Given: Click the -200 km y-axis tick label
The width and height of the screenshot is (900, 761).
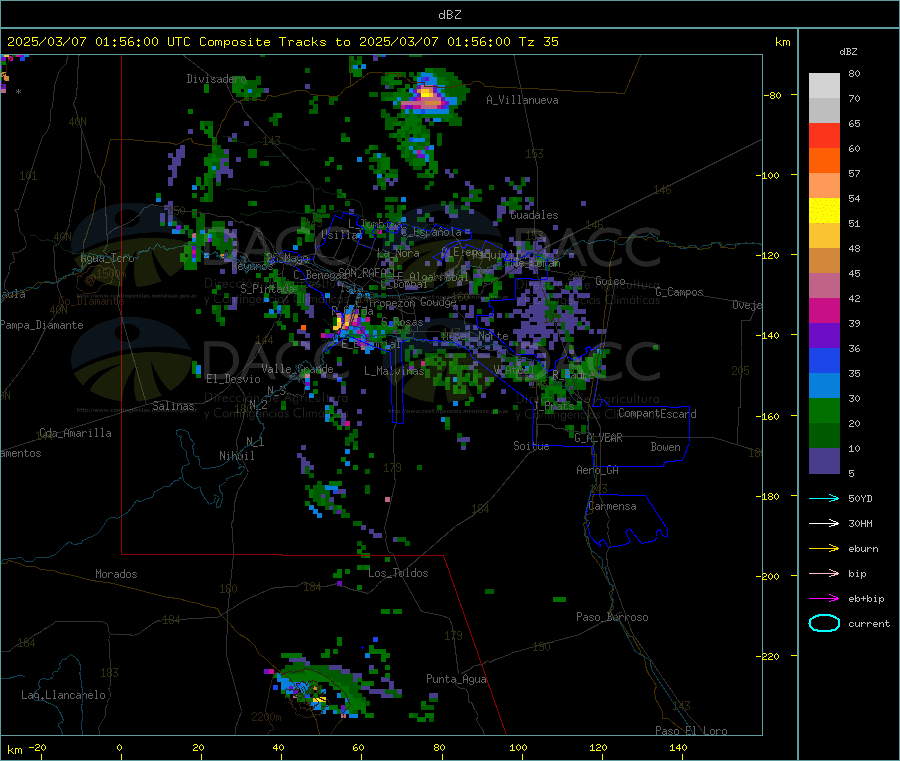Looking at the screenshot, I should pos(770,576).
